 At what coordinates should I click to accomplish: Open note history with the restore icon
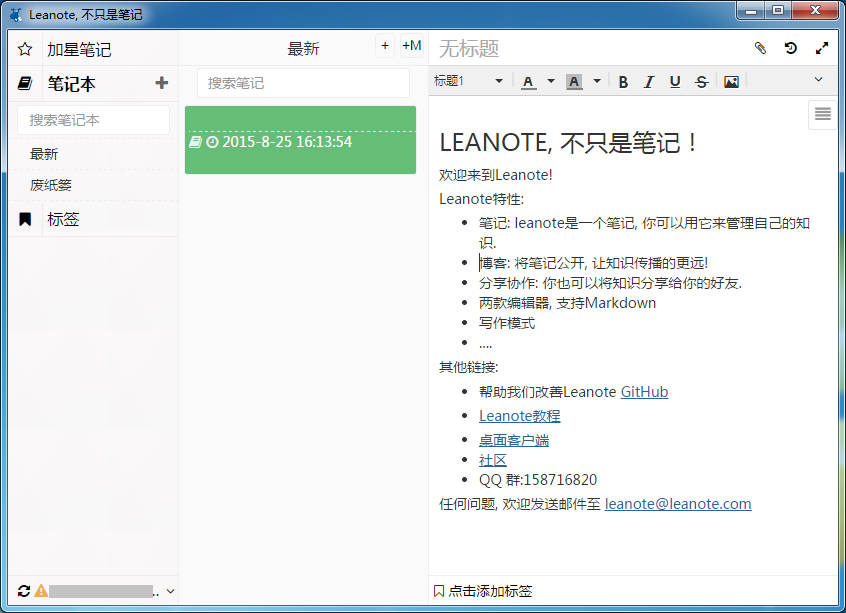788,47
